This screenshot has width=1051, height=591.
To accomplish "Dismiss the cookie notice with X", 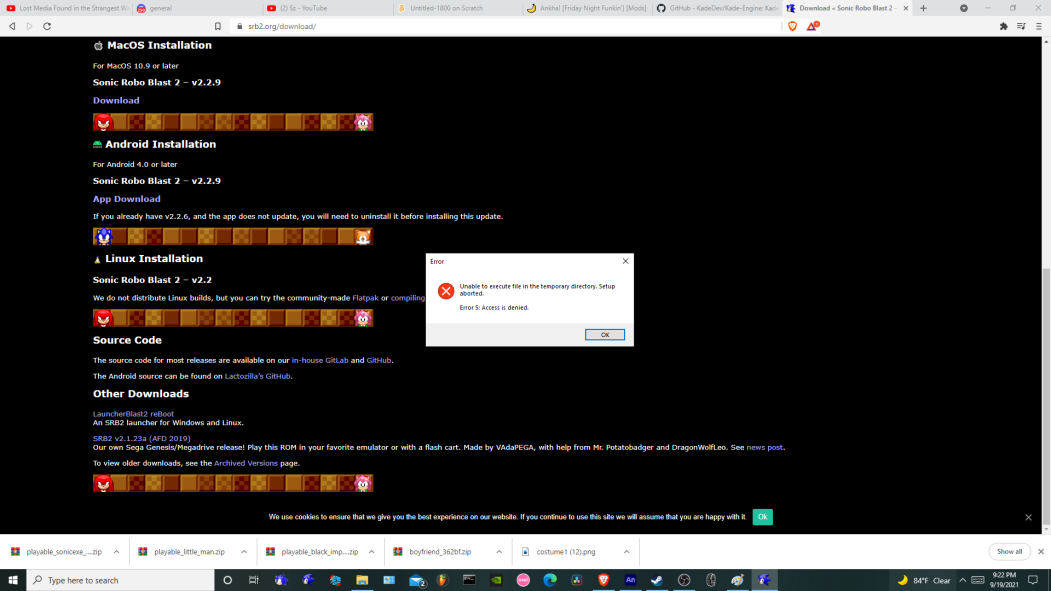I will (1028, 517).
